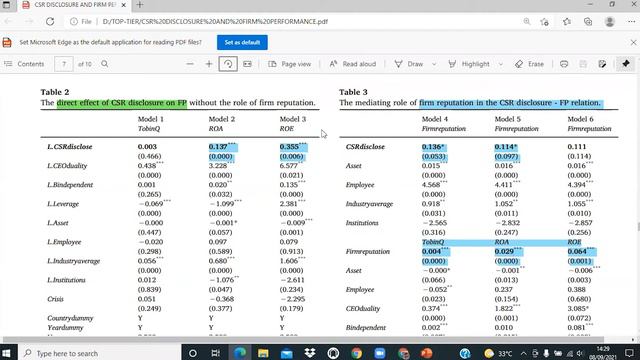Viewport: 640px width, 360px height.
Task: Select the Draw tool
Action: [x=409, y=64]
